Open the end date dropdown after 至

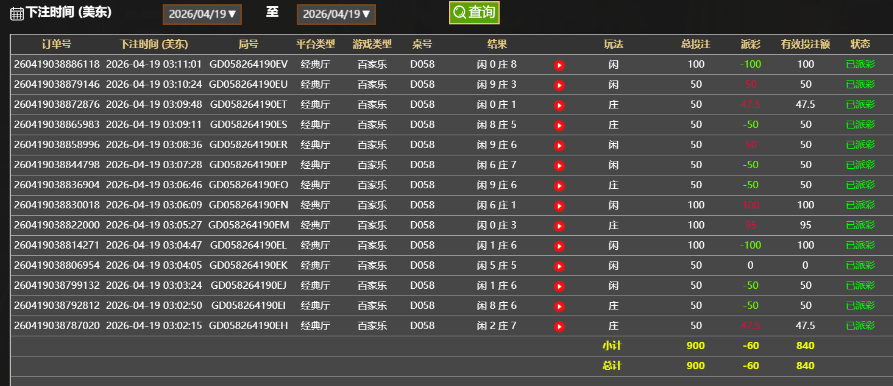click(336, 14)
